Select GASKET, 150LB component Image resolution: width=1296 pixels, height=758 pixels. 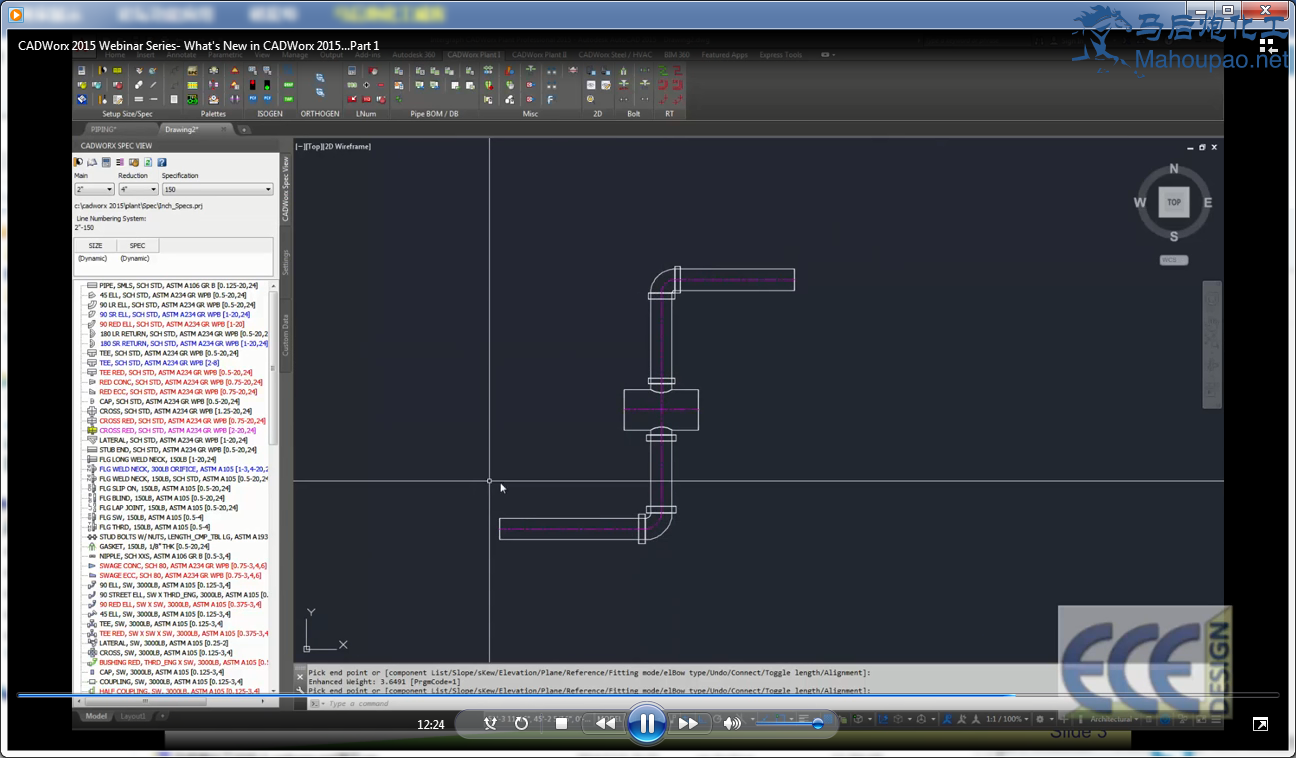[x=161, y=546]
